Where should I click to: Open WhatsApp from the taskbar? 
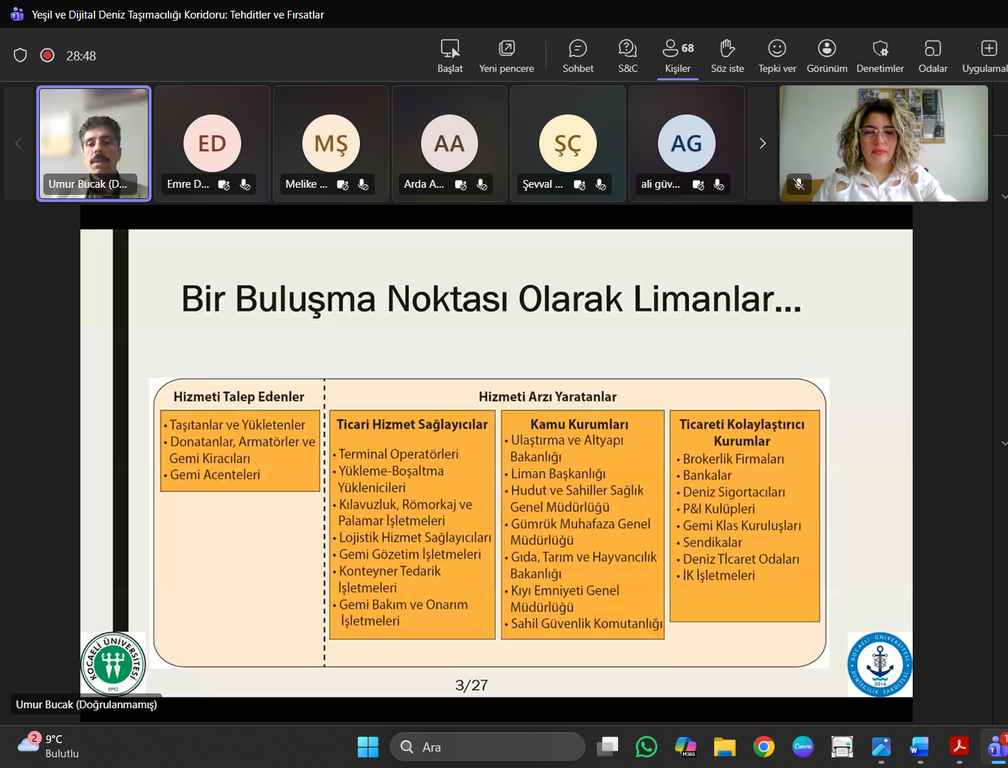[x=646, y=747]
